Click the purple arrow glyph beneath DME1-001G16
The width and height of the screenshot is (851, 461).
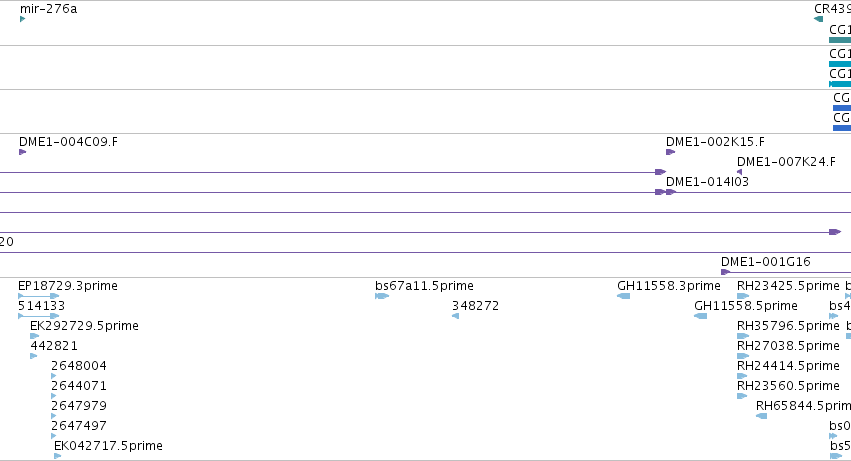(726, 272)
